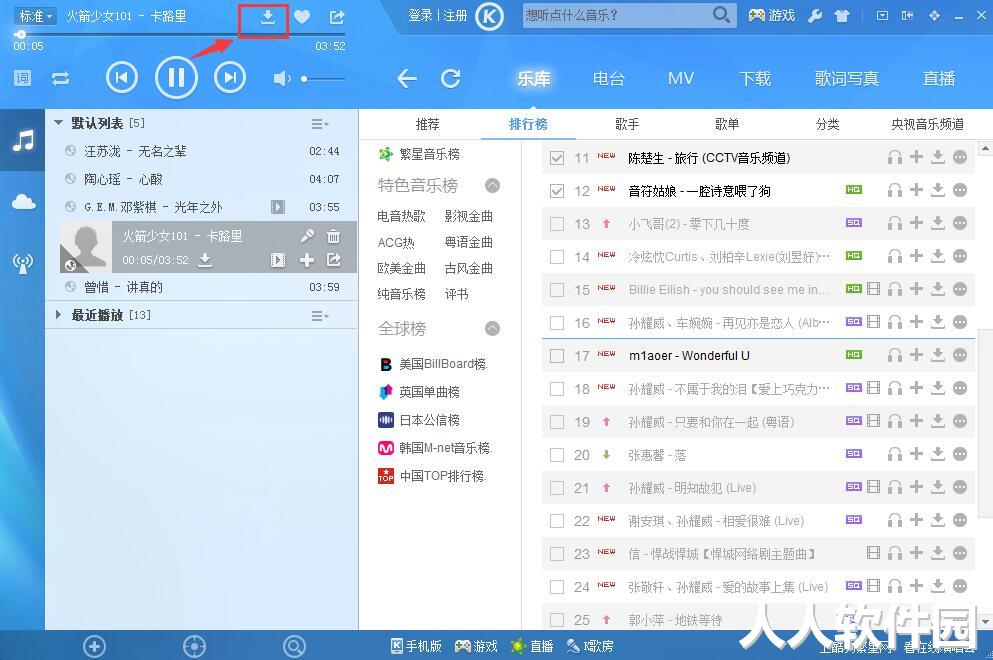This screenshot has width=993, height=660.
Task: Select the 歌手 sub-tab
Action: [x=627, y=124]
